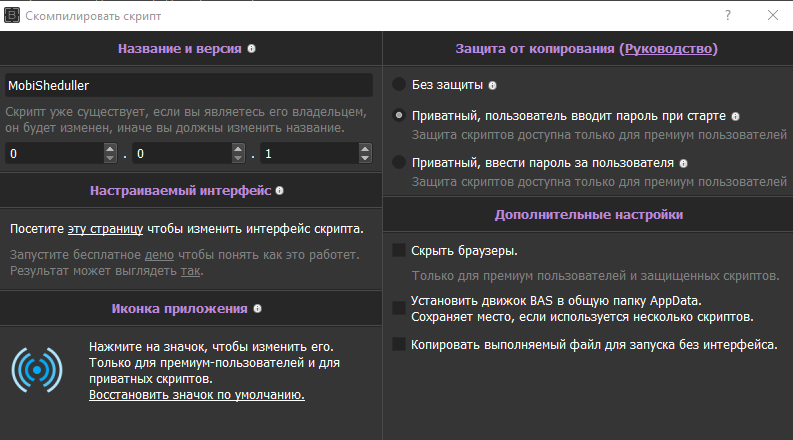This screenshot has width=793, height=440.
Task: Click the Скомпилировать скрипт window title
Action: tap(93, 16)
